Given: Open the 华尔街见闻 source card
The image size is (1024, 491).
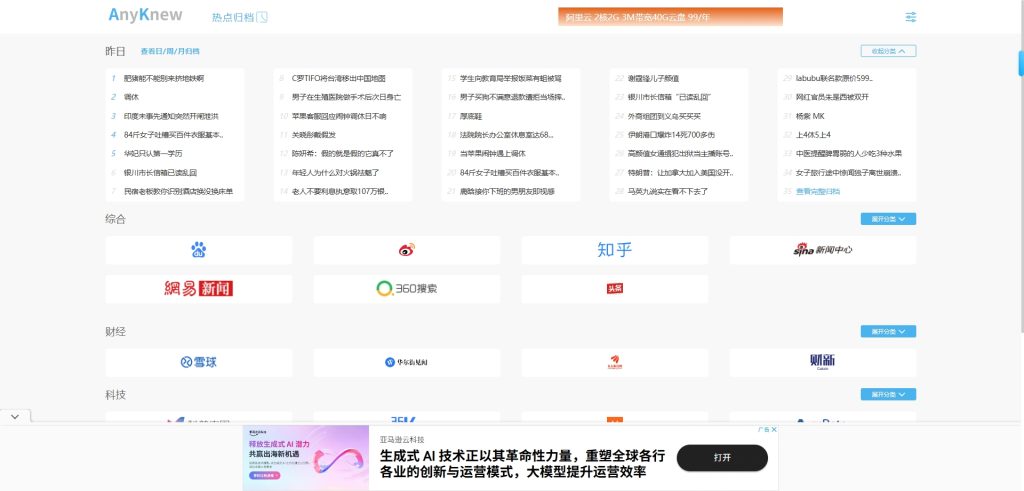Looking at the screenshot, I should [406, 362].
